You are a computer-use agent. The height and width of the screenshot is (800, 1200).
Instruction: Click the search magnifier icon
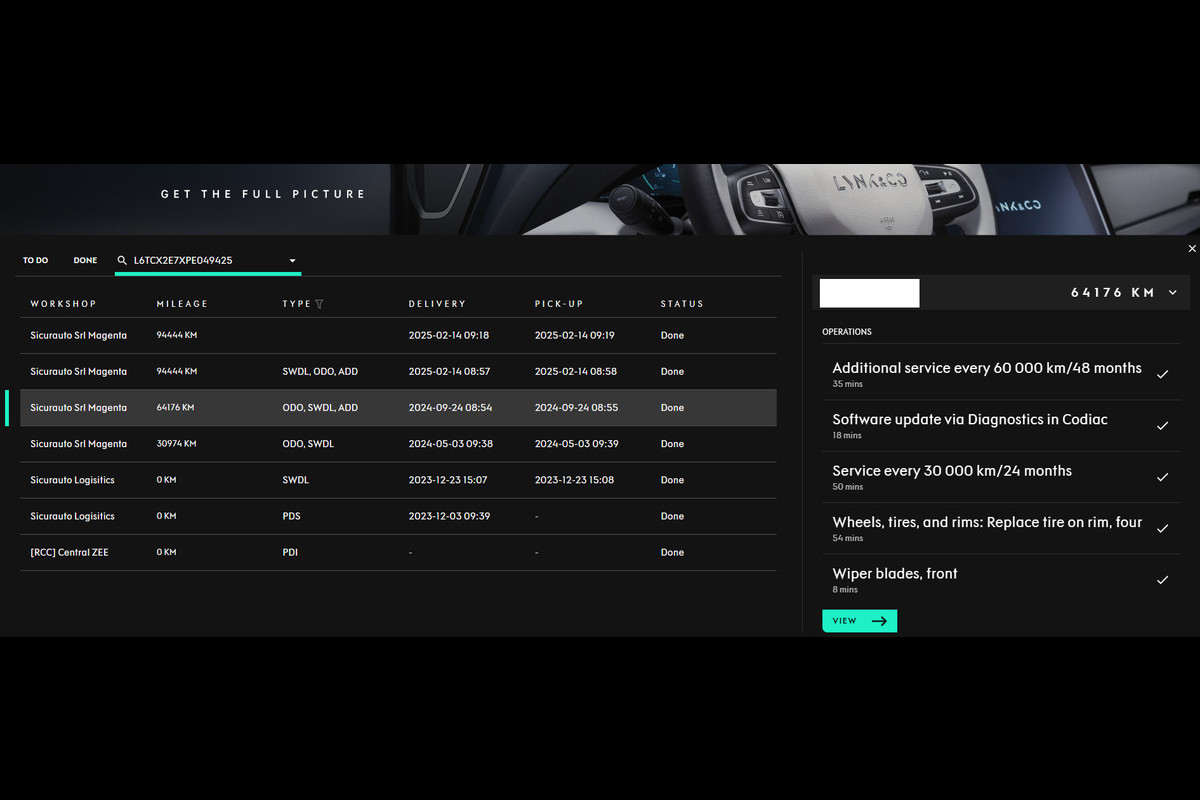[x=122, y=261]
